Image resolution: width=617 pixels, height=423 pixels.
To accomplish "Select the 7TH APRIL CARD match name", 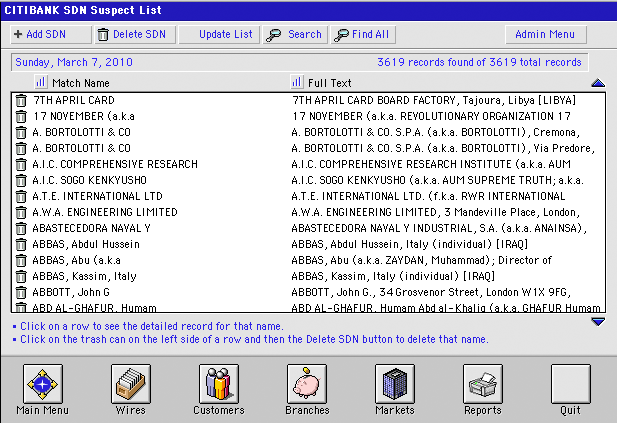I will [x=74, y=100].
